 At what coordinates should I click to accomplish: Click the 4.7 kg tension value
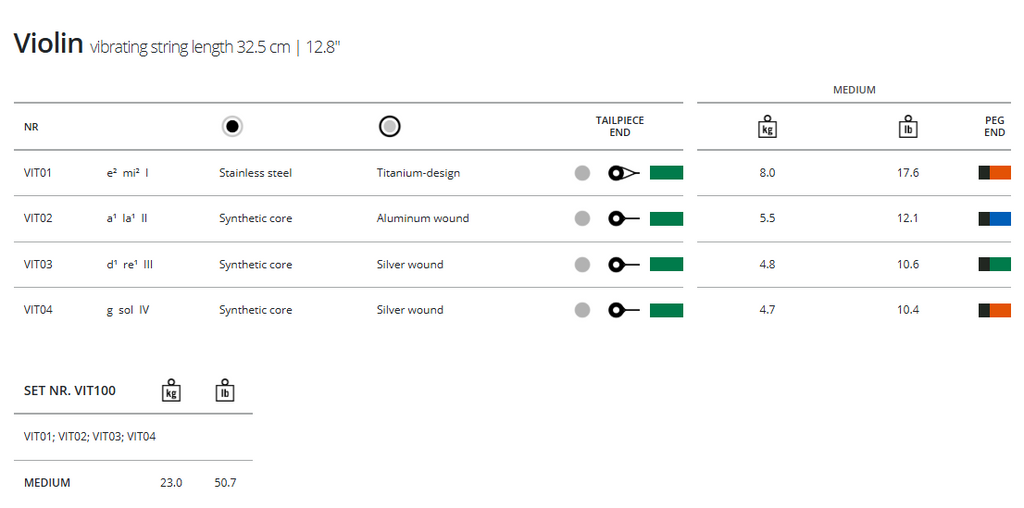(x=767, y=310)
